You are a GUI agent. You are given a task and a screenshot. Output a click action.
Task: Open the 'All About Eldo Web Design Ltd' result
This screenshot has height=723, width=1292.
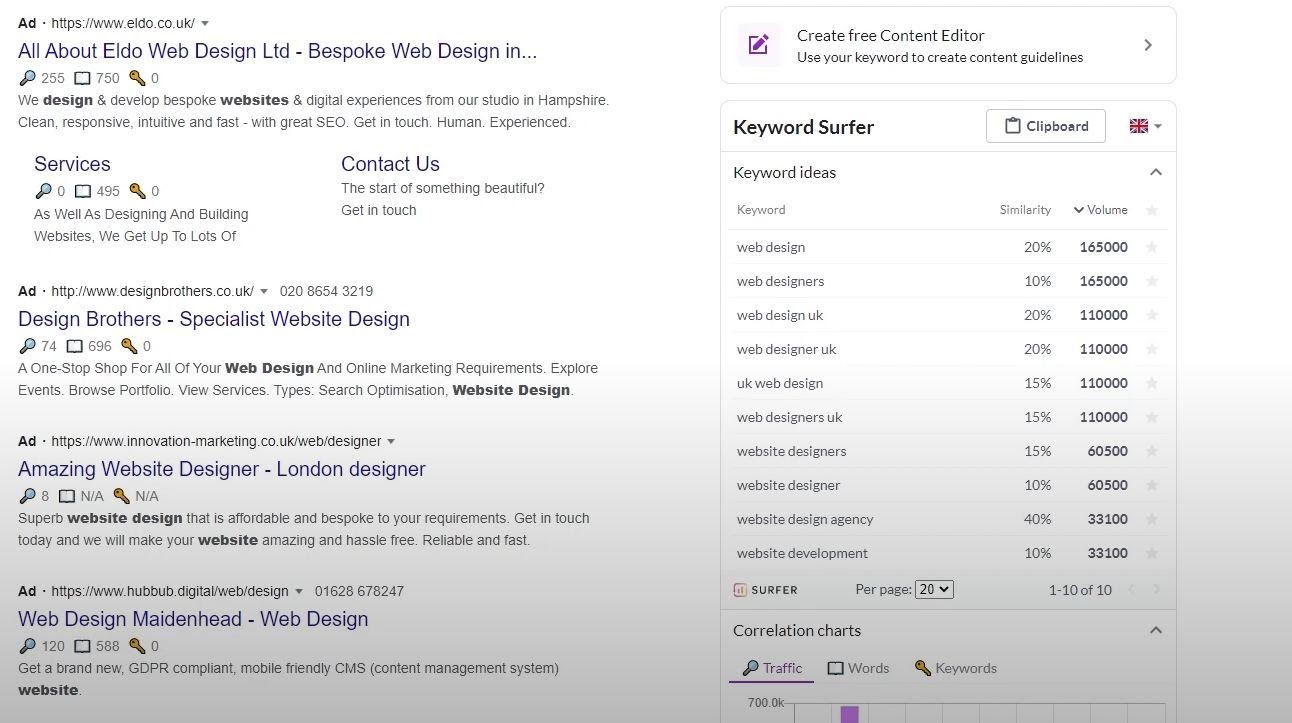[277, 51]
